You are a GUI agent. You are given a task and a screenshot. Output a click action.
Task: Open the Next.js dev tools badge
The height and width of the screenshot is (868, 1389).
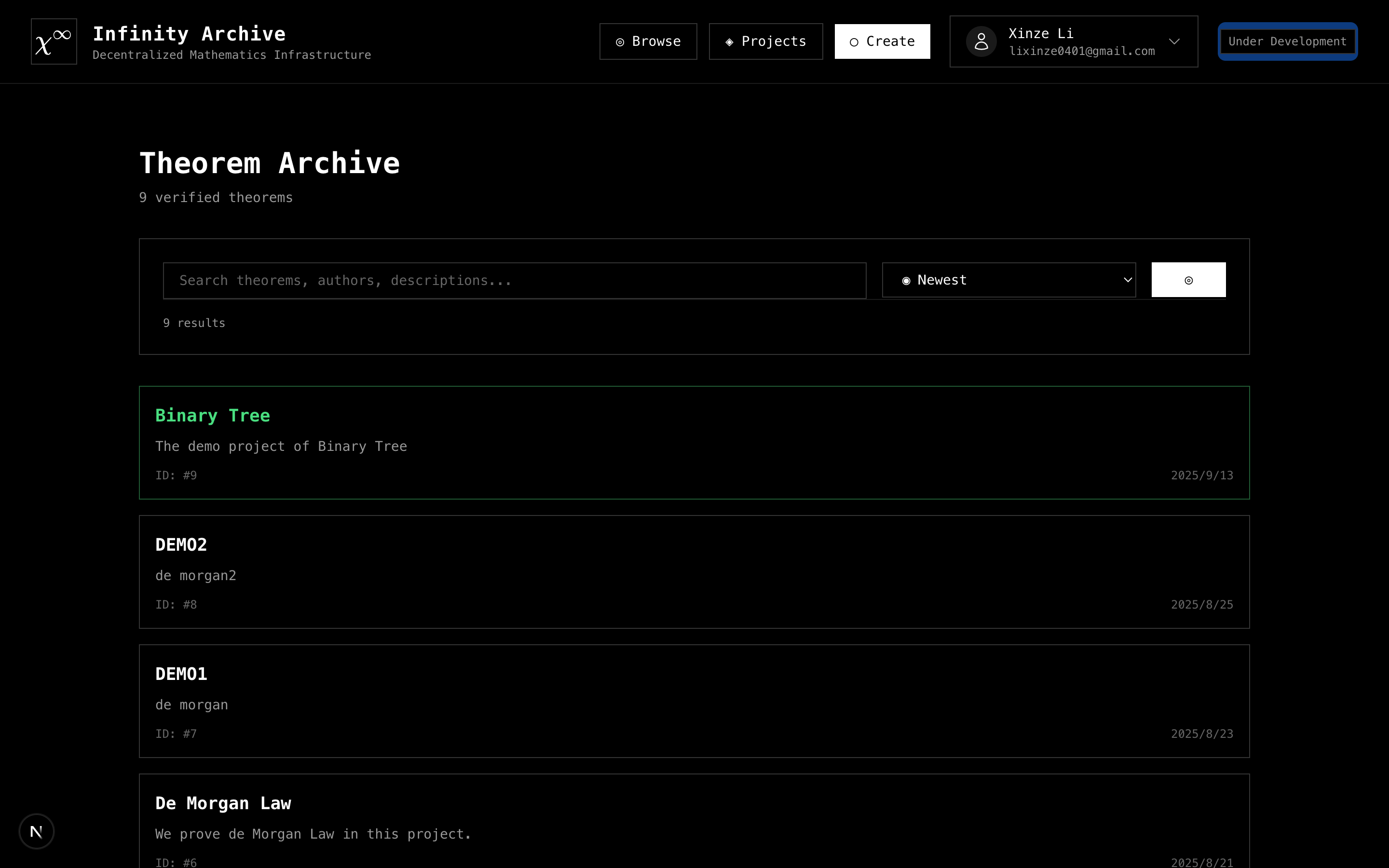37,831
